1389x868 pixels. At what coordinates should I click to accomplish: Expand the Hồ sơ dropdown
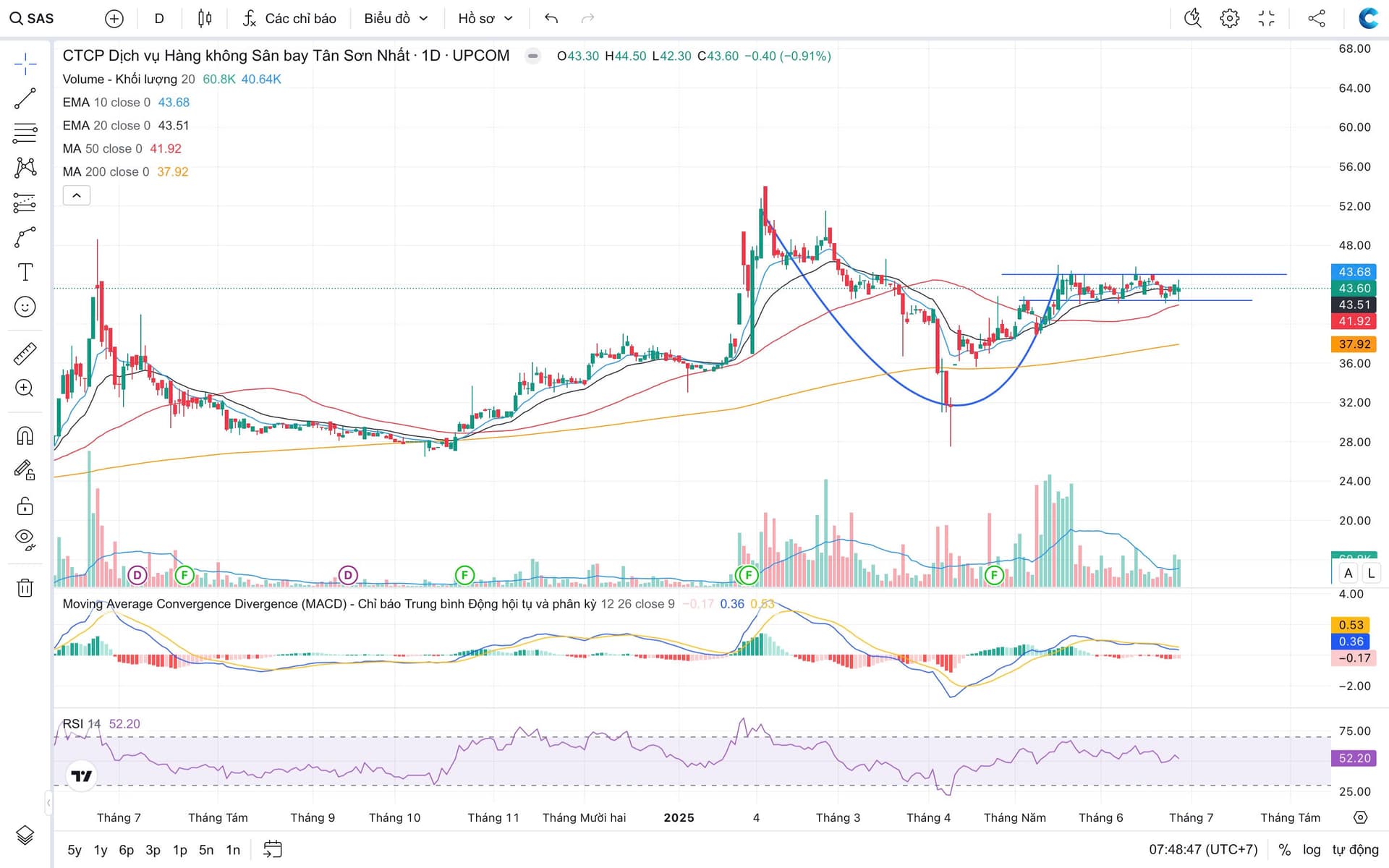click(x=485, y=18)
